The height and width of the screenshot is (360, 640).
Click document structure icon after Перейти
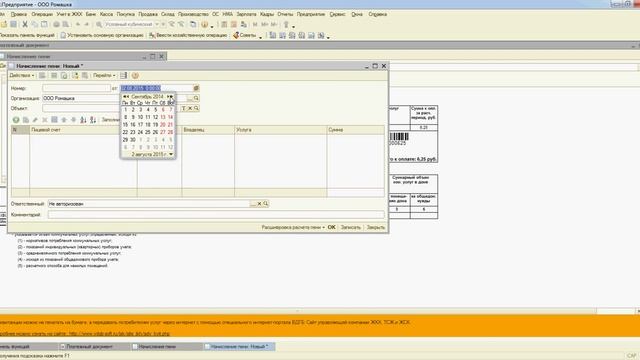click(124, 76)
